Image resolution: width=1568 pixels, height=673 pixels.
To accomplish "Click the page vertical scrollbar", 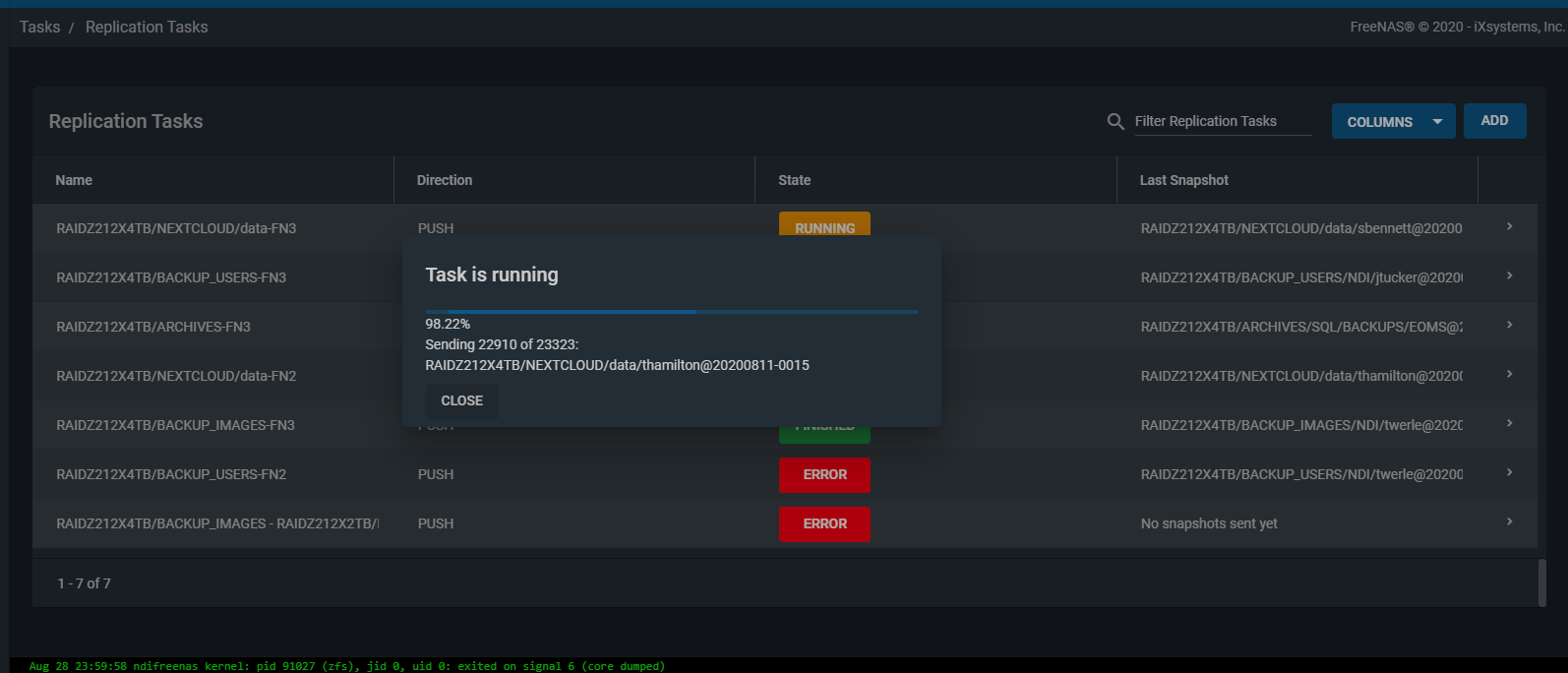I will click(1542, 582).
